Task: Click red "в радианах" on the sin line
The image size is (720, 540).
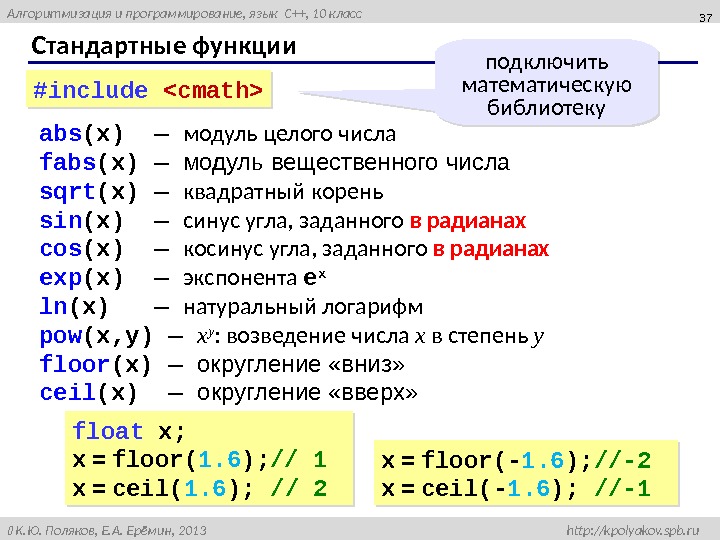Action: (x=467, y=221)
